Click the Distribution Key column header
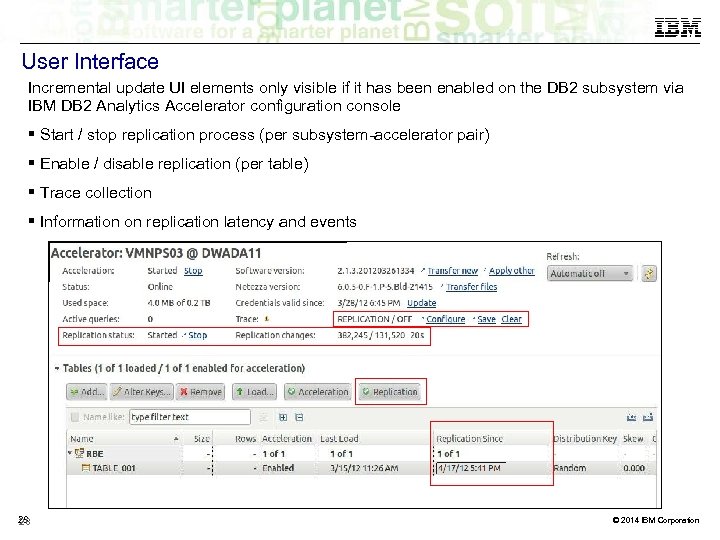The height and width of the screenshot is (540, 720). pyautogui.click(x=585, y=439)
